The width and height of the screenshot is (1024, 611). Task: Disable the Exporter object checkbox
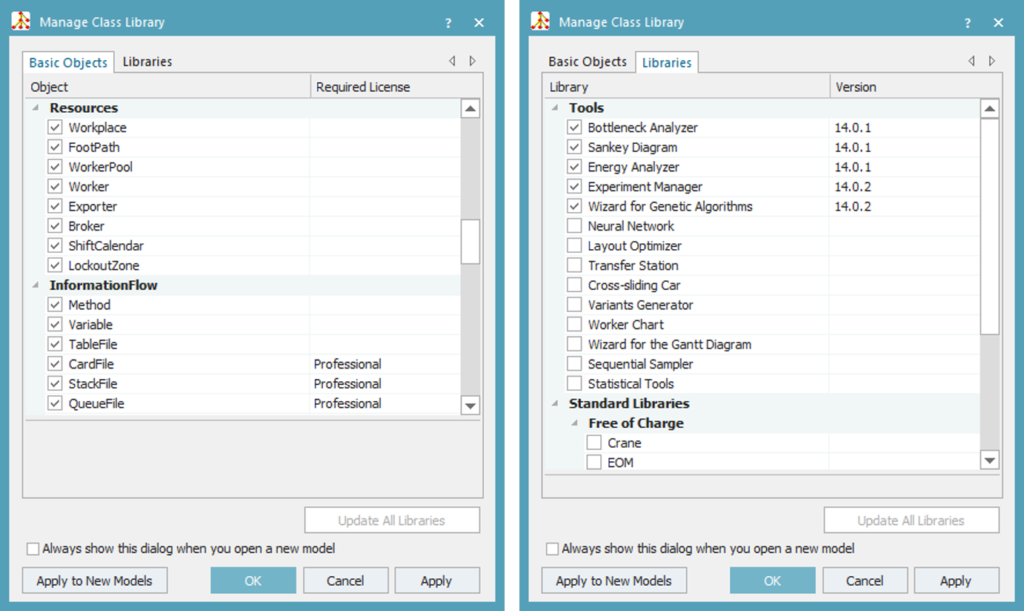pos(55,206)
